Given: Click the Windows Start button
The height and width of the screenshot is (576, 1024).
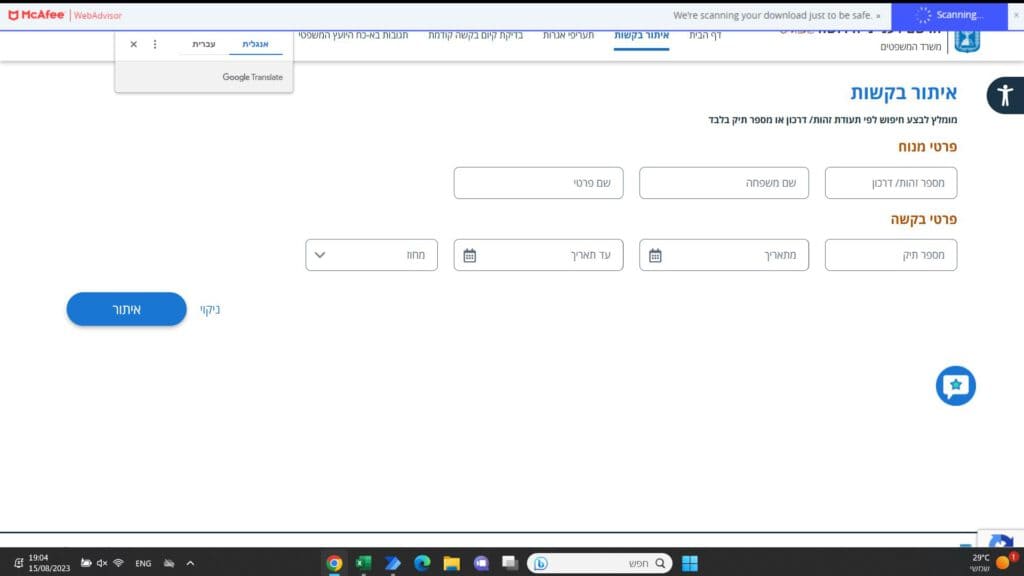Looking at the screenshot, I should [x=690, y=563].
